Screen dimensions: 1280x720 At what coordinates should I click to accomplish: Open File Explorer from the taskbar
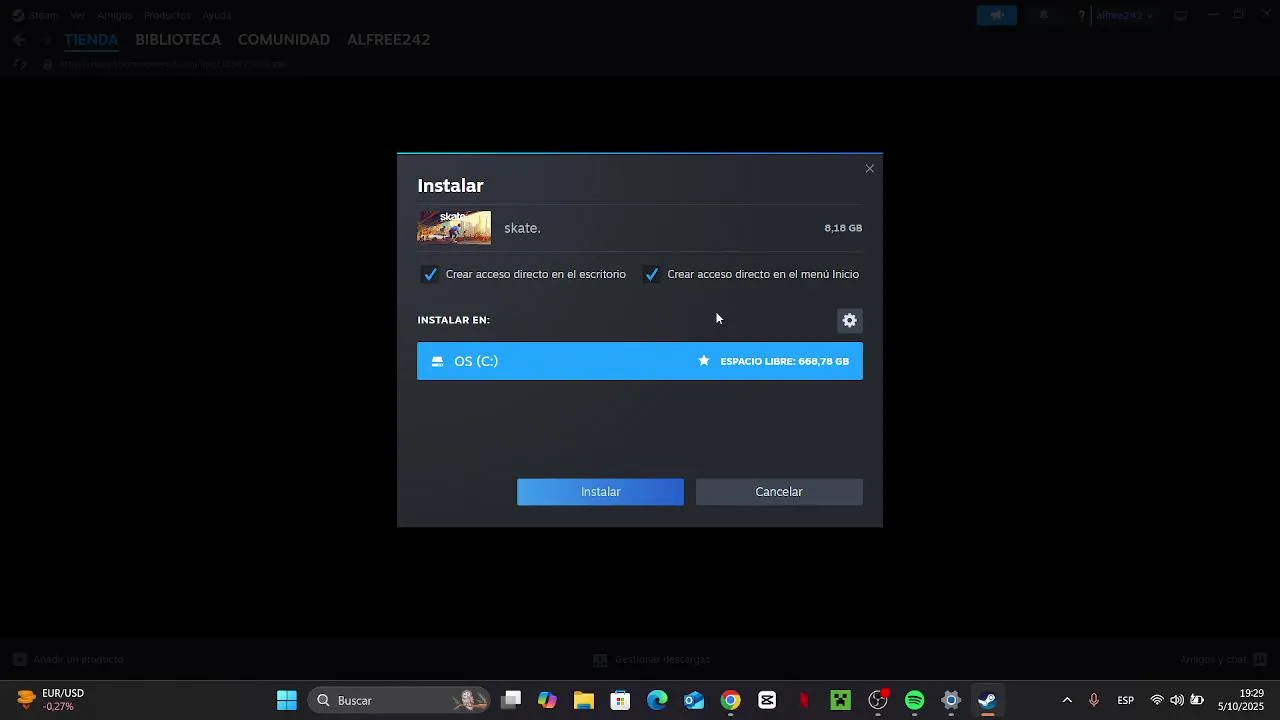coord(584,700)
